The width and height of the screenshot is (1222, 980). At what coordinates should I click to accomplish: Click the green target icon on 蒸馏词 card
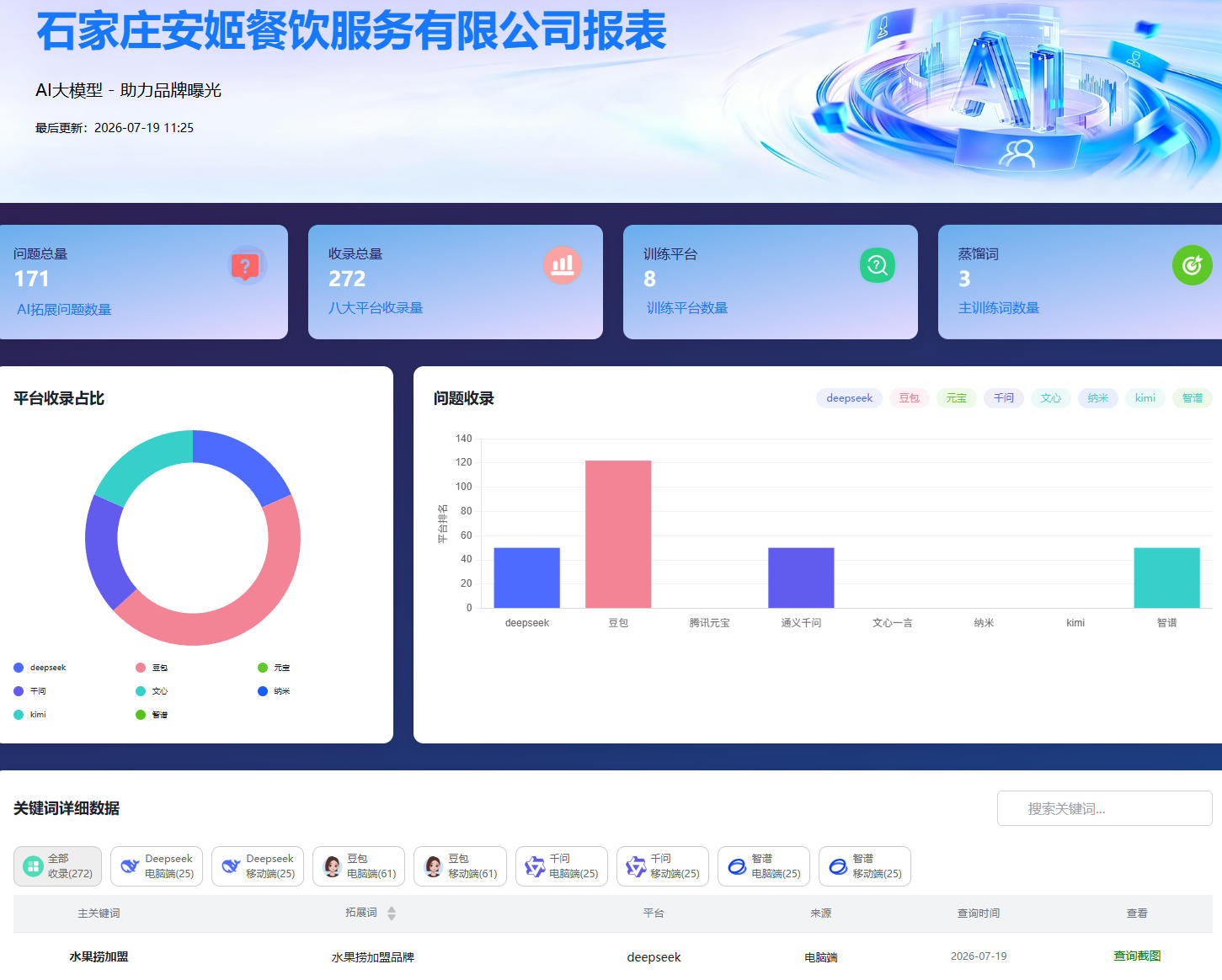click(1192, 265)
